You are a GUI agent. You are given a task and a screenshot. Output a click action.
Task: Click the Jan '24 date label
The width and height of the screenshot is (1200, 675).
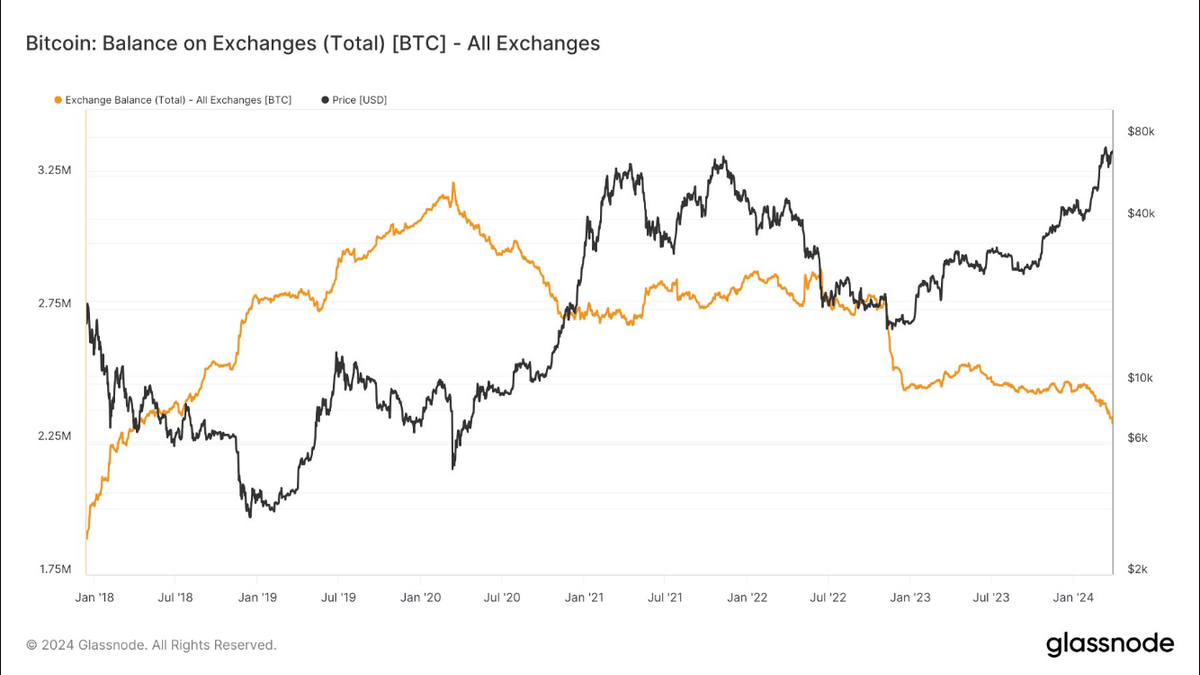click(1073, 597)
